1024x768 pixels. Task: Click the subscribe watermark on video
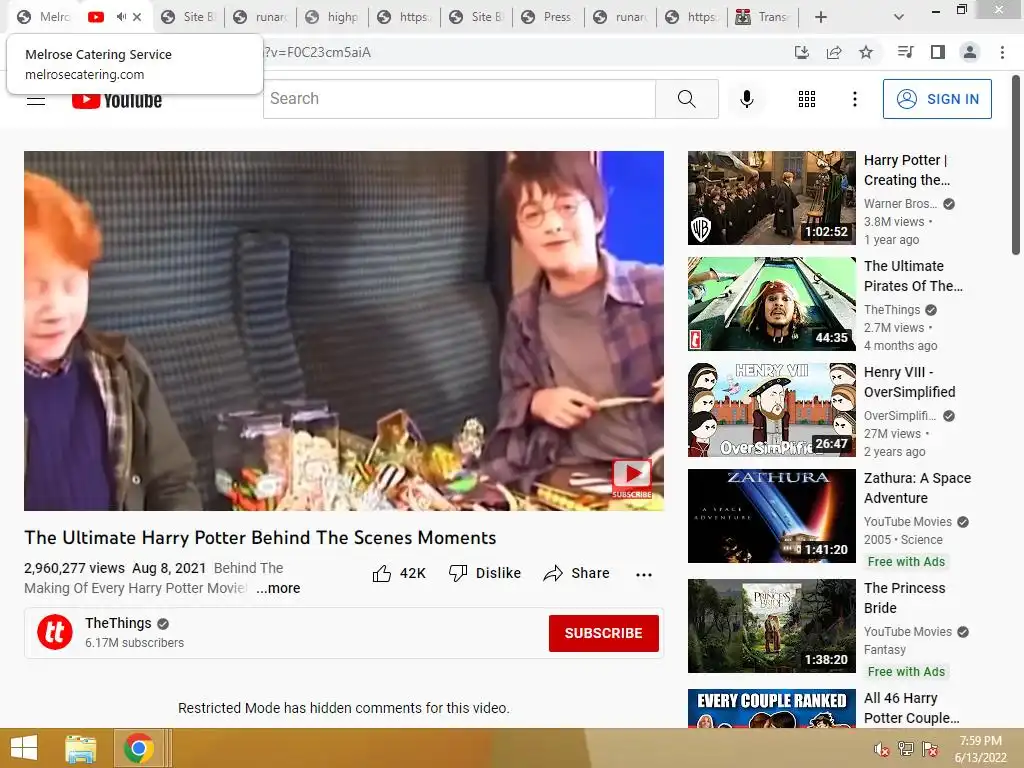click(632, 478)
